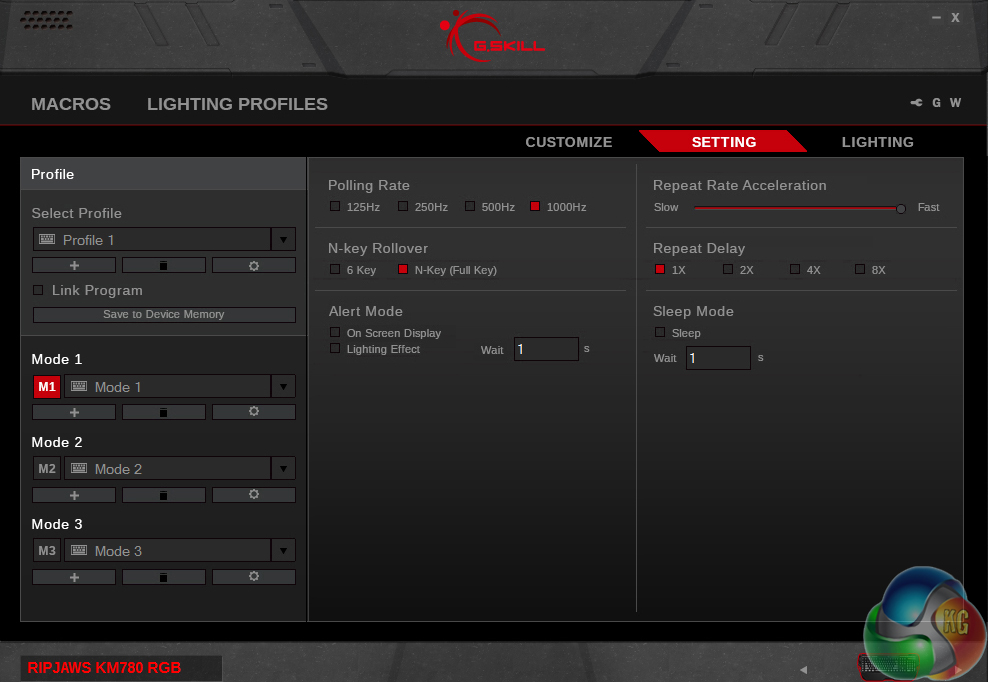Set polling rate to 125Hz
Viewport: 988px width, 682px height.
(x=335, y=206)
